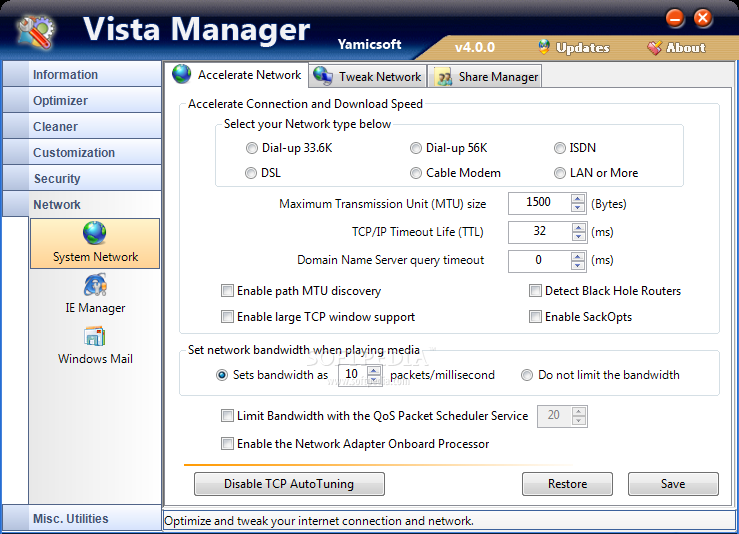Click the Accelerate Network globe icon

181,74
